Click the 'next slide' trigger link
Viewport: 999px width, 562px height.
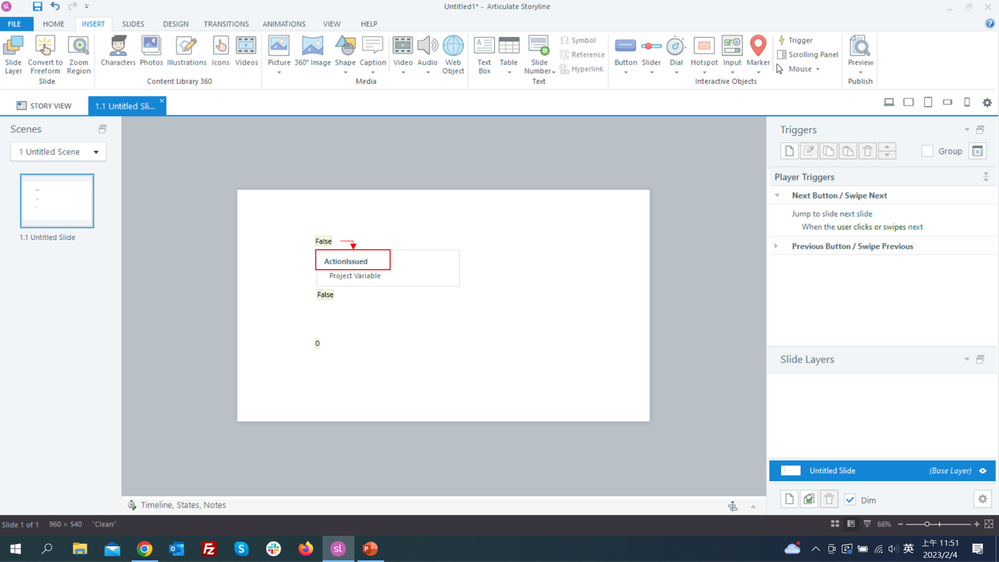[856, 214]
